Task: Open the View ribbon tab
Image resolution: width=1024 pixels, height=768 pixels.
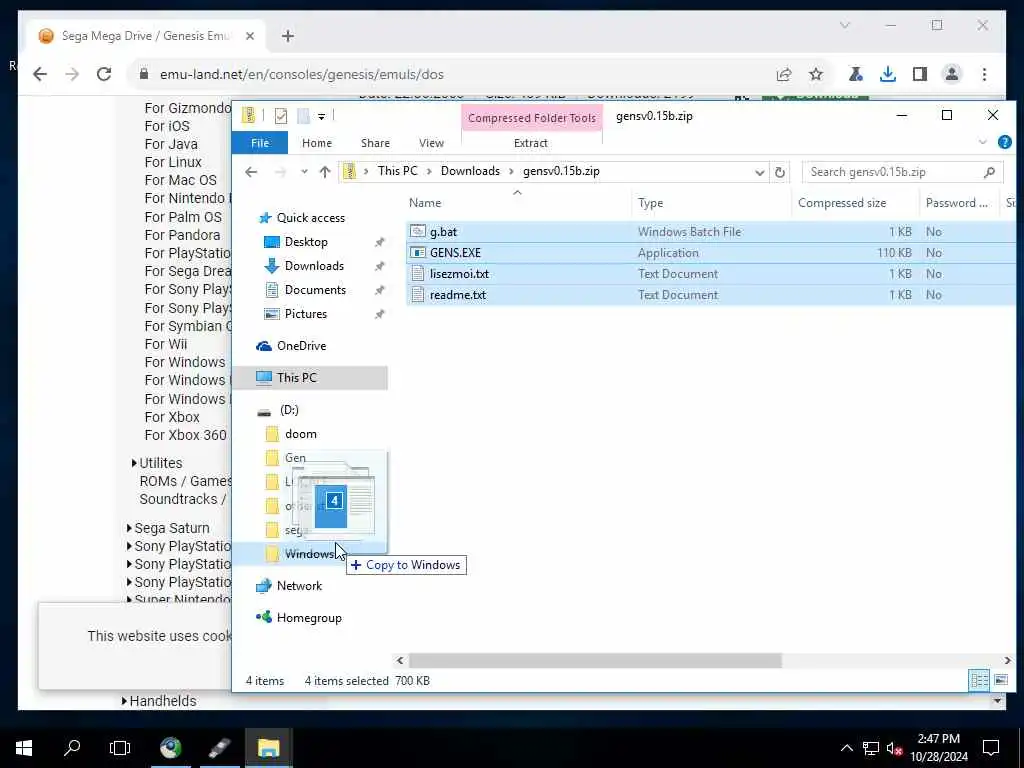Action: 431,143
